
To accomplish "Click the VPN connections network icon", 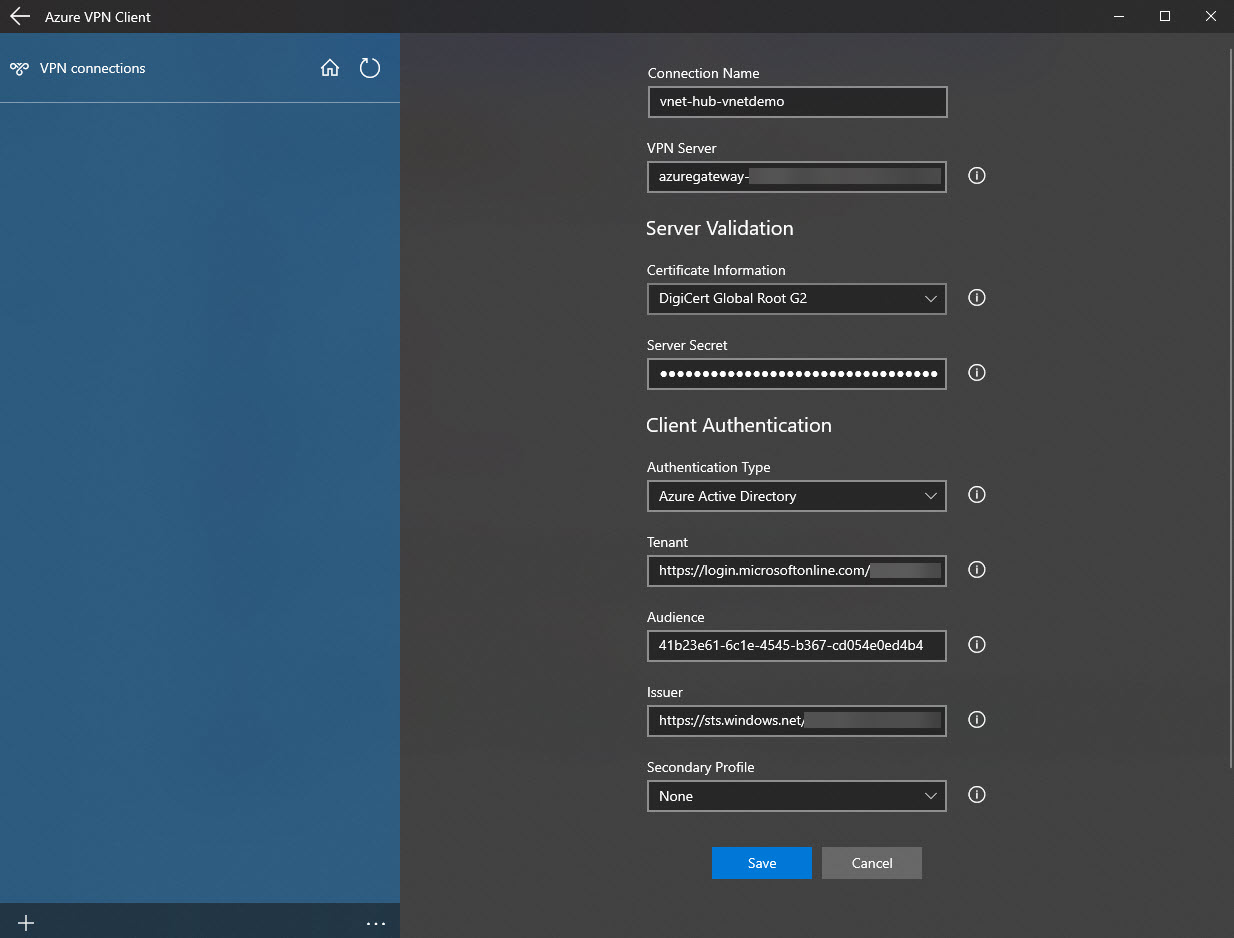I will (x=19, y=68).
